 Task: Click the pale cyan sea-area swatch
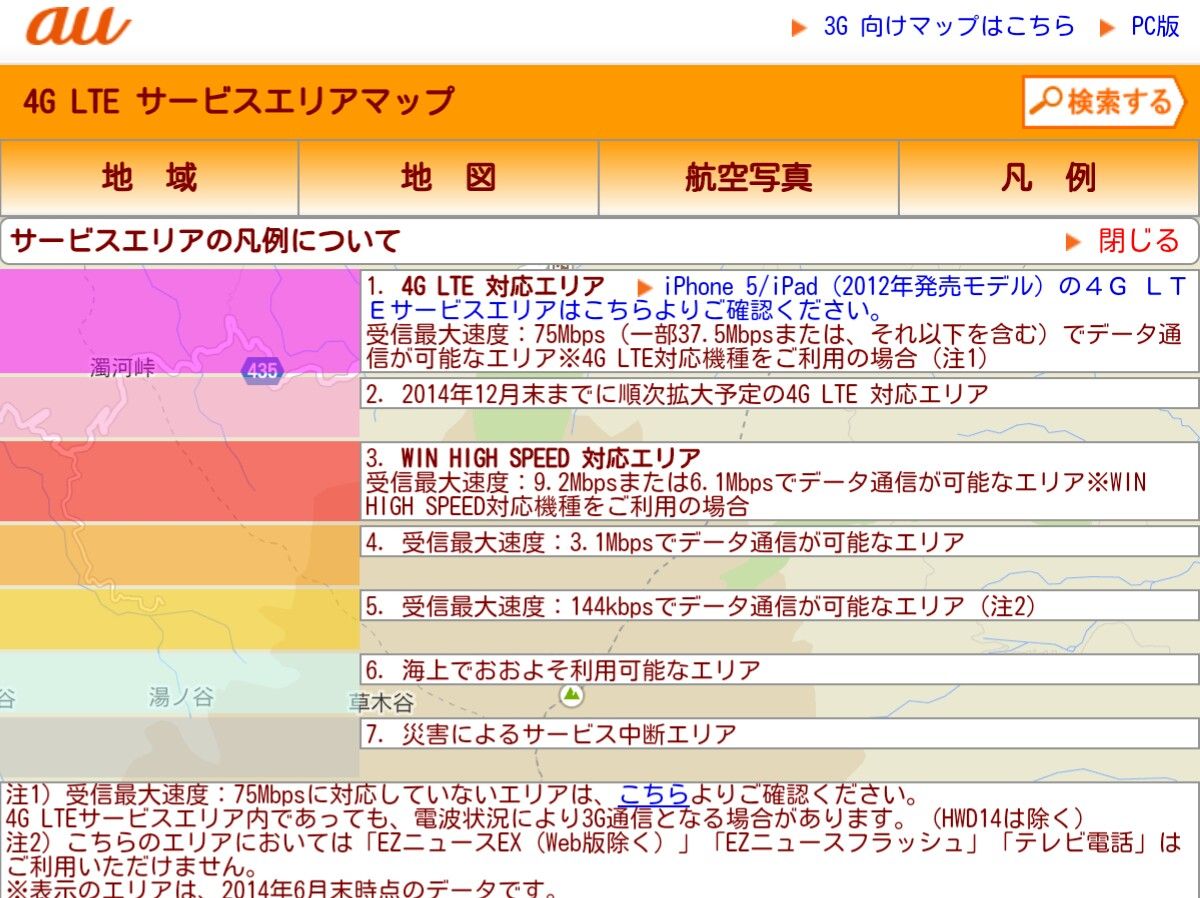click(x=180, y=683)
